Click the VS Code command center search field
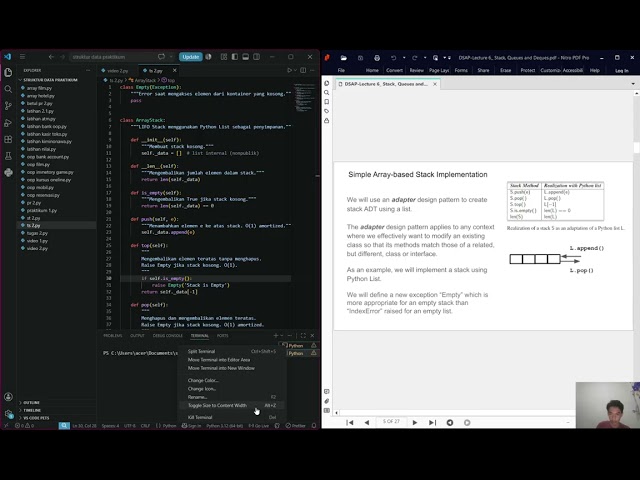Image resolution: width=640 pixels, height=480 pixels. click(x=118, y=57)
